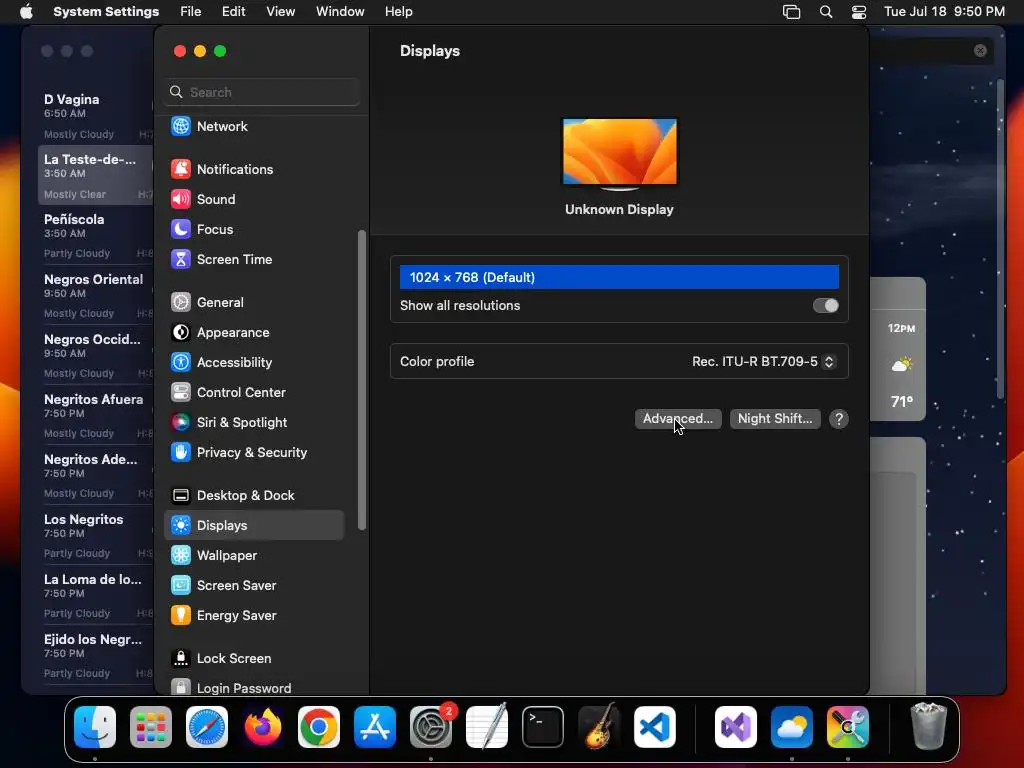1024x768 pixels.
Task: Open Visual Studio from the Dock
Action: click(x=736, y=727)
